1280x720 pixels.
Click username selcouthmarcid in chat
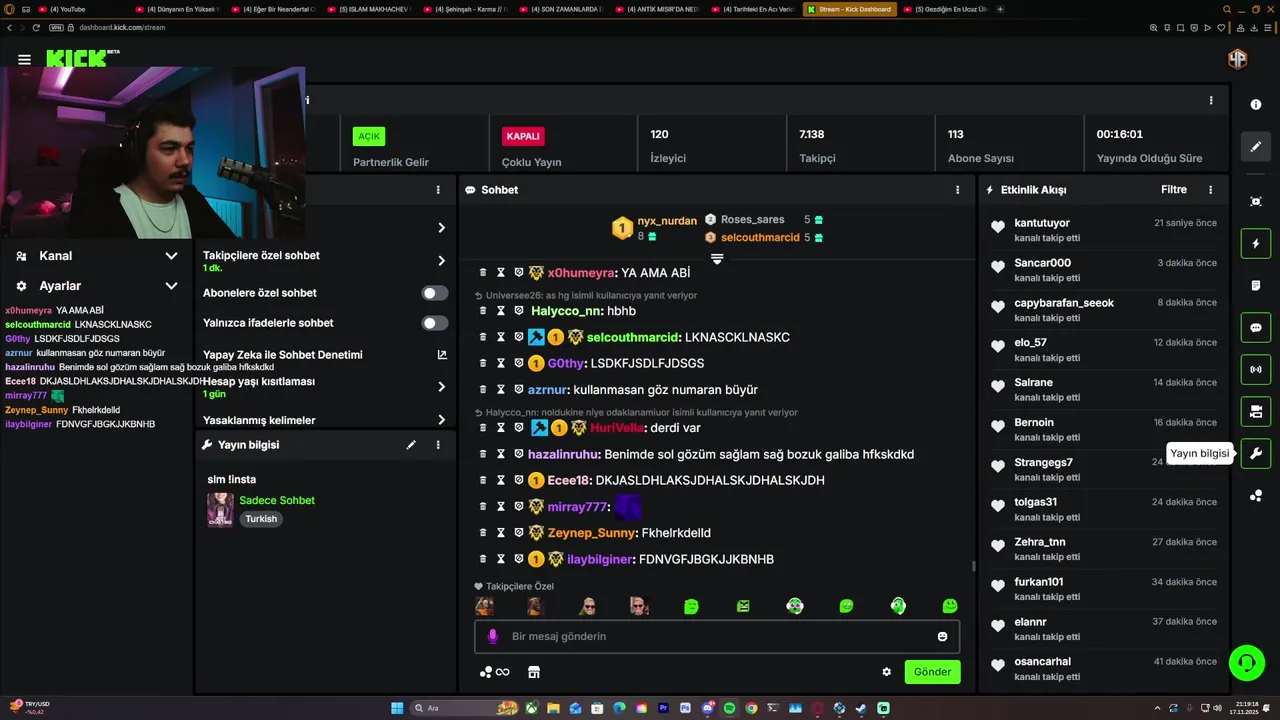coord(633,337)
